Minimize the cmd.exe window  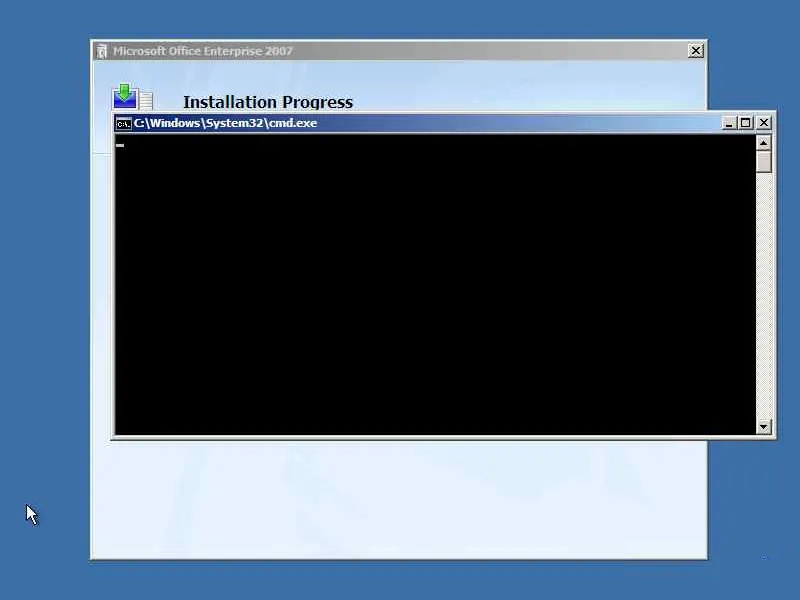[x=729, y=123]
